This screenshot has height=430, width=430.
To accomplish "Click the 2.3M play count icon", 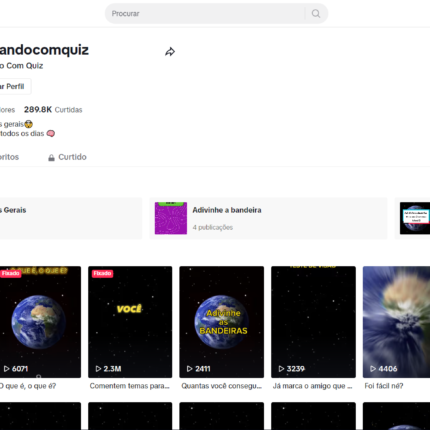I will [98, 369].
